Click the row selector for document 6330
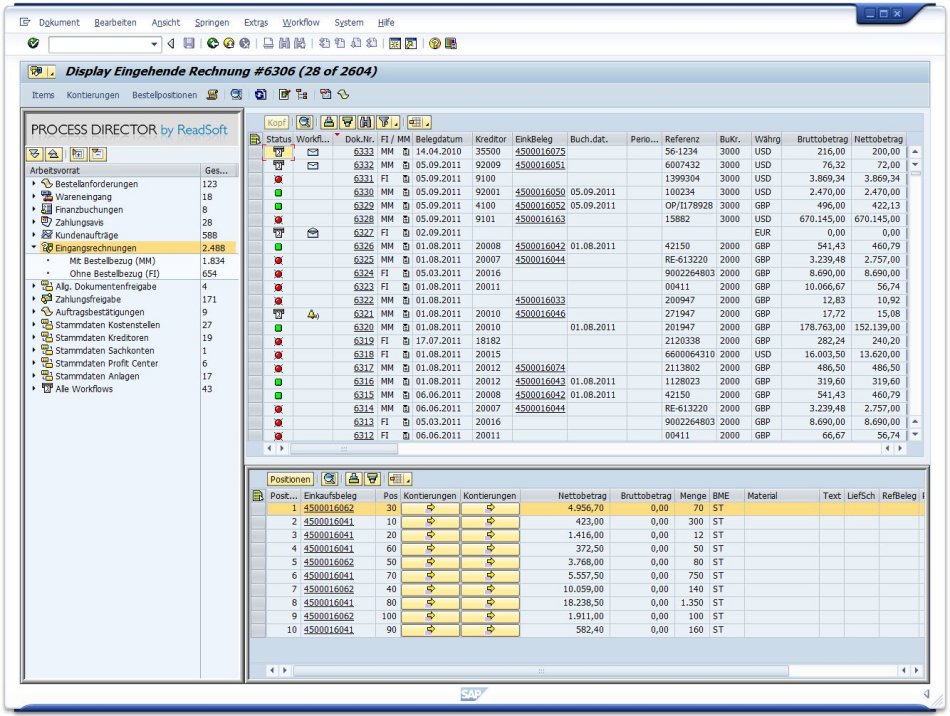This screenshot has height=716, width=950. click(256, 193)
